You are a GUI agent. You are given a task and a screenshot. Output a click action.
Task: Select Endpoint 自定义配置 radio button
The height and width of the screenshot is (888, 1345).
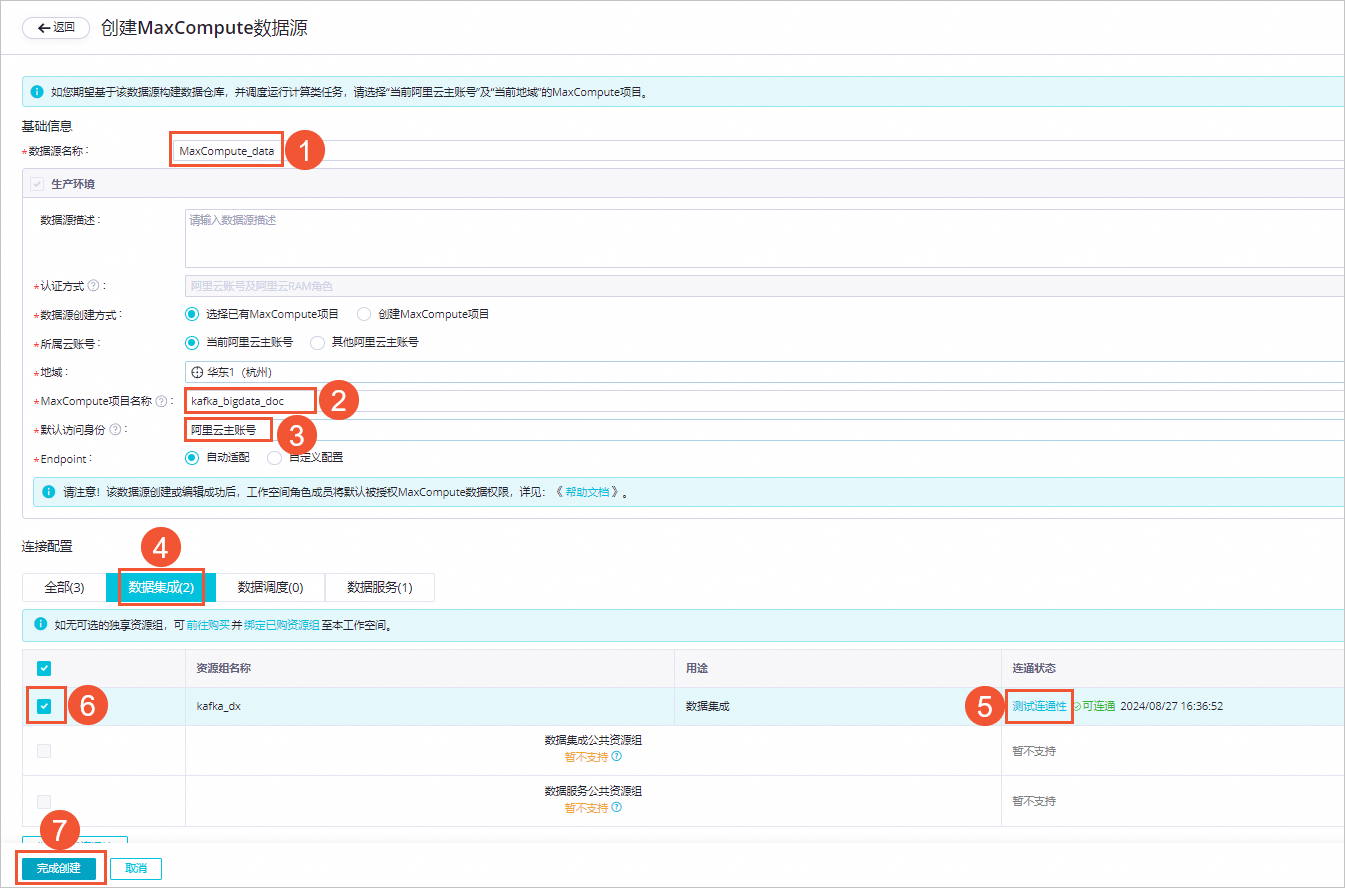tap(274, 458)
